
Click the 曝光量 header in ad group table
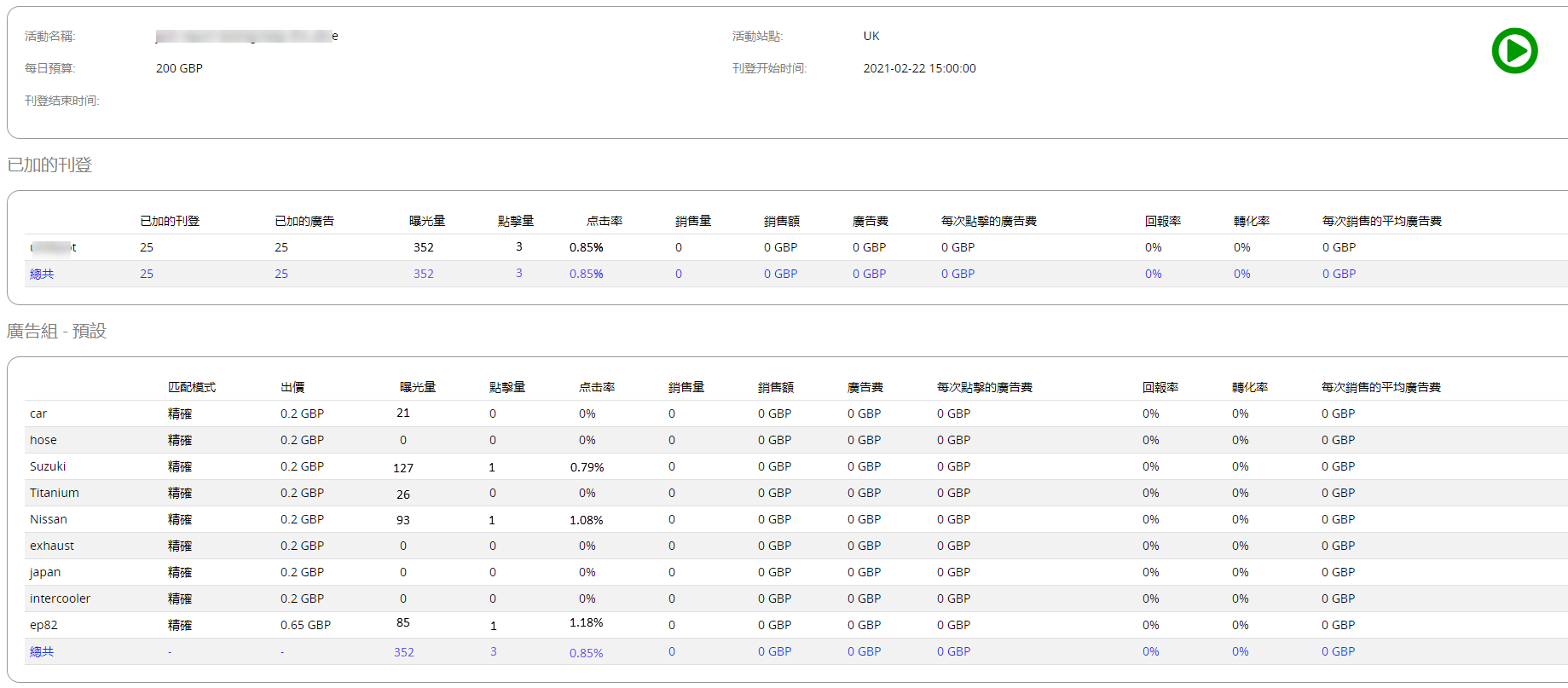[418, 387]
